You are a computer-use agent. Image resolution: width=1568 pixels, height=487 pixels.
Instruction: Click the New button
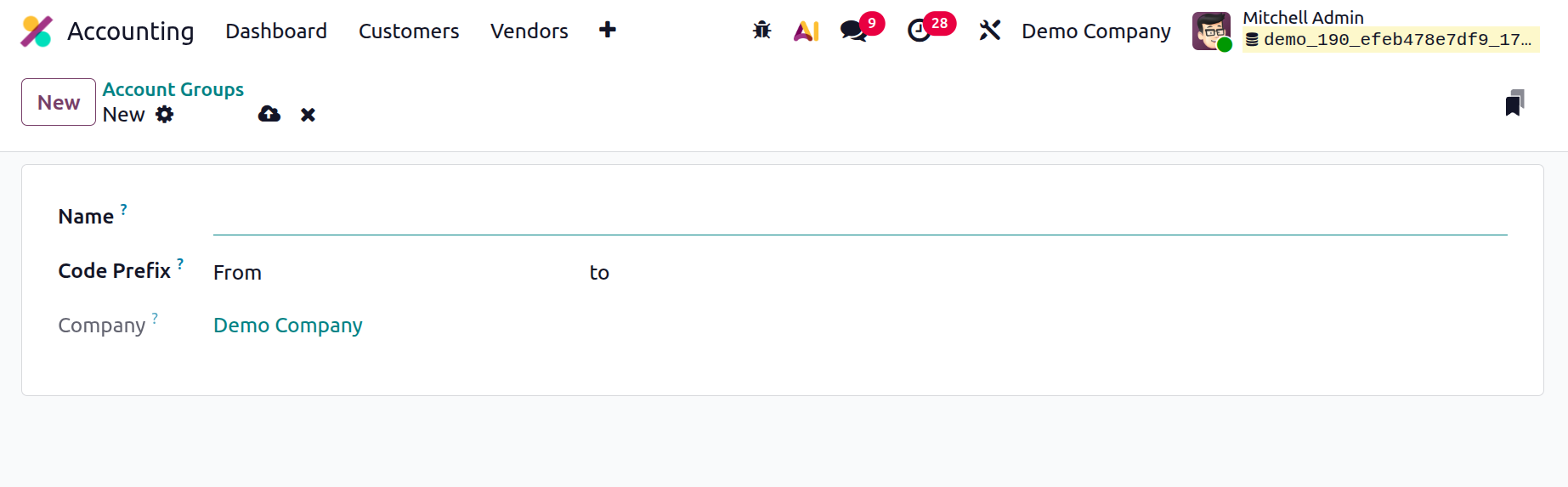59,102
